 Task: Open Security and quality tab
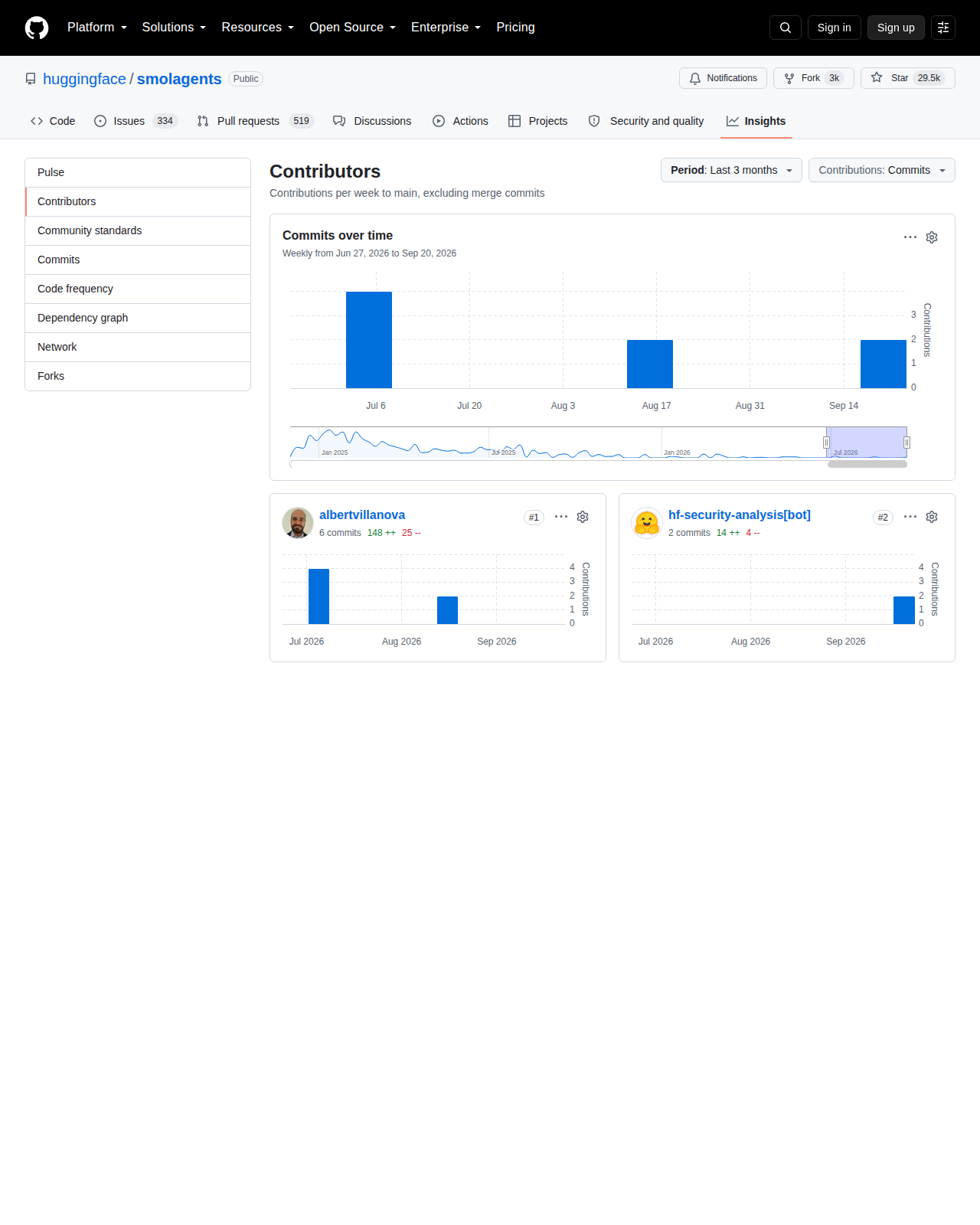[646, 121]
